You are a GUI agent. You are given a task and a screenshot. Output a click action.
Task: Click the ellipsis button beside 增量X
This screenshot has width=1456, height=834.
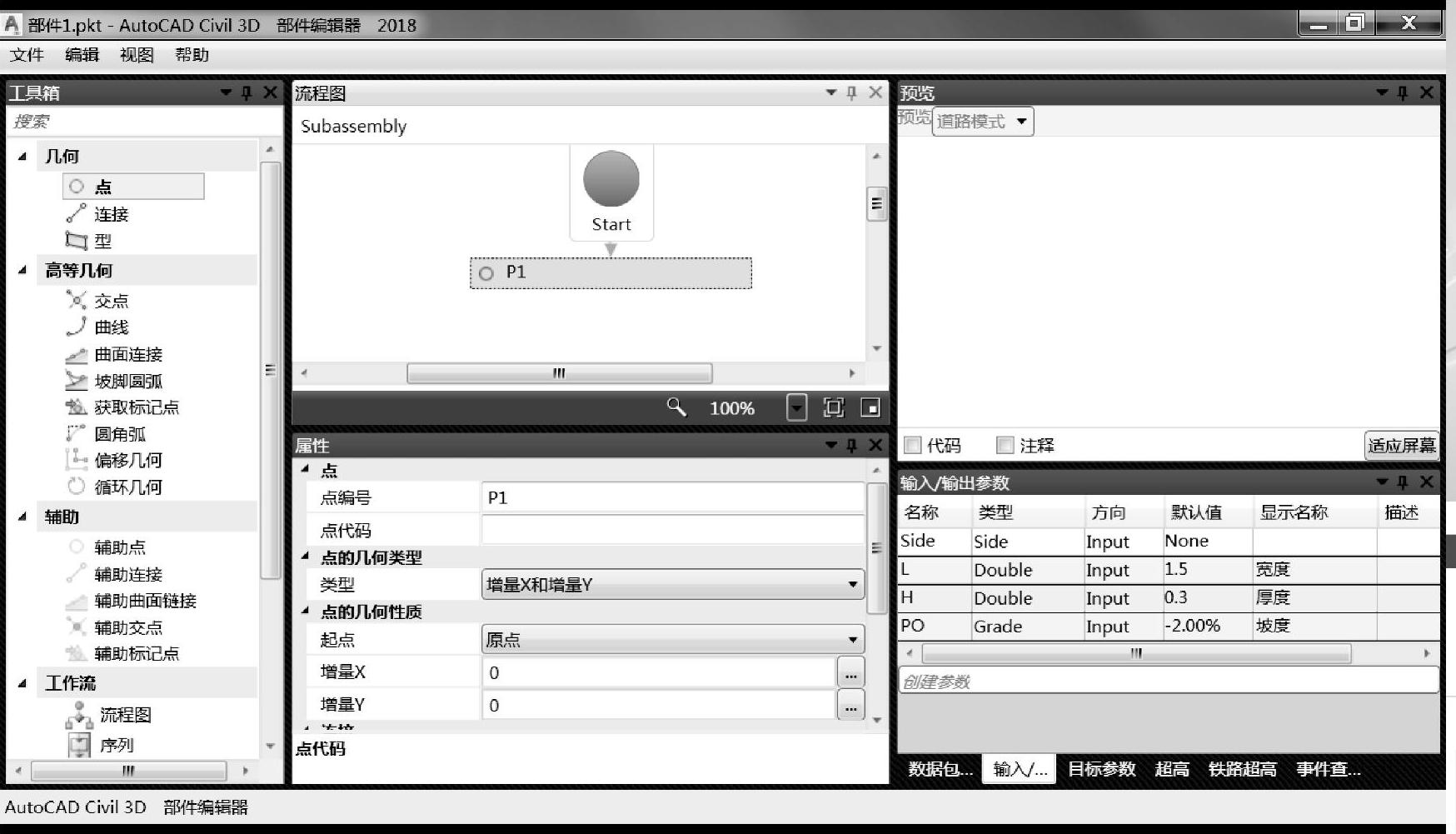point(850,672)
